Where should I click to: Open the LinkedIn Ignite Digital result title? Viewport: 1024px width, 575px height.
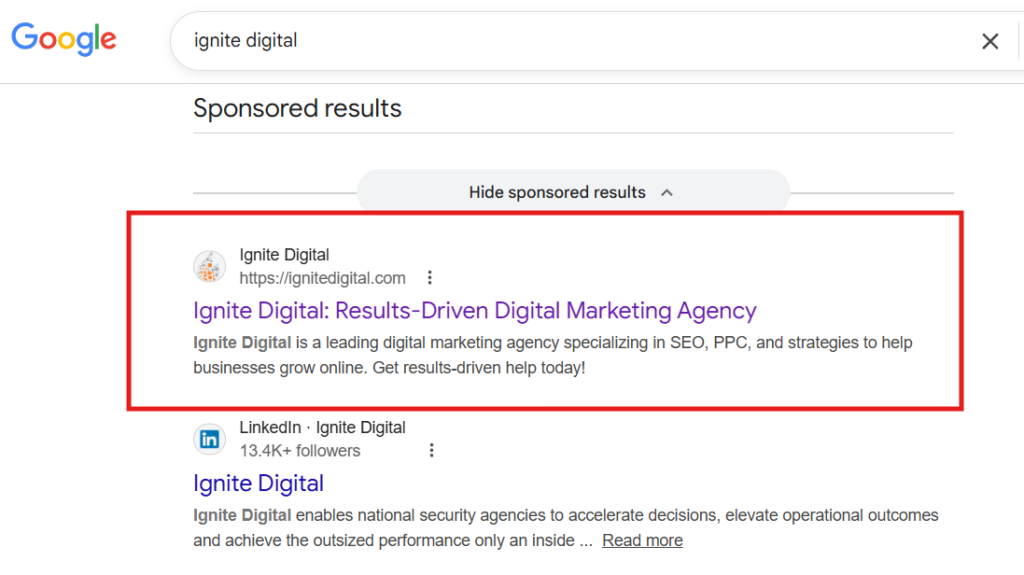point(258,484)
